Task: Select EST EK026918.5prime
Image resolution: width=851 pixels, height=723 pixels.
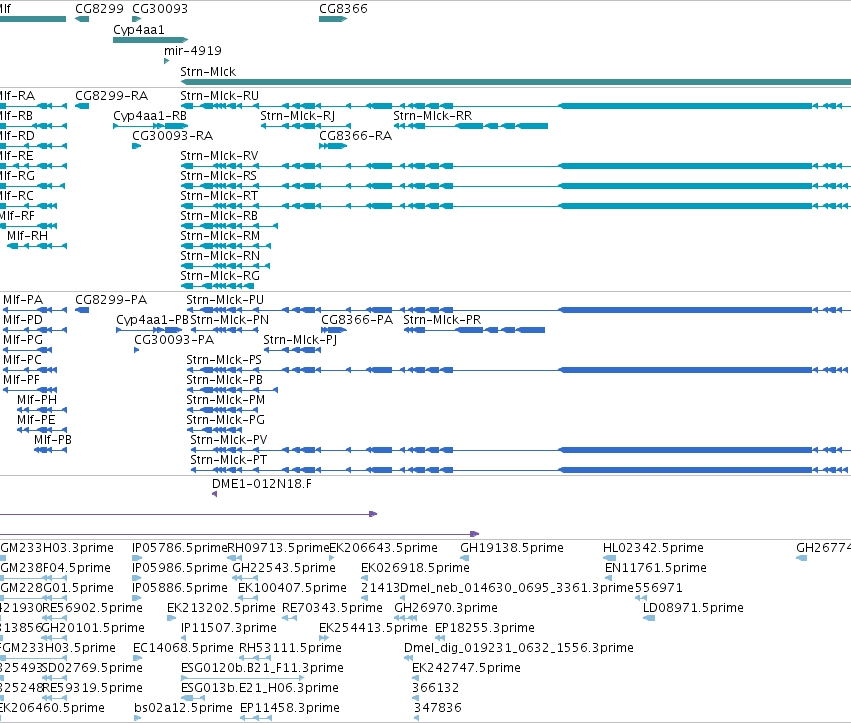Action: point(415,568)
